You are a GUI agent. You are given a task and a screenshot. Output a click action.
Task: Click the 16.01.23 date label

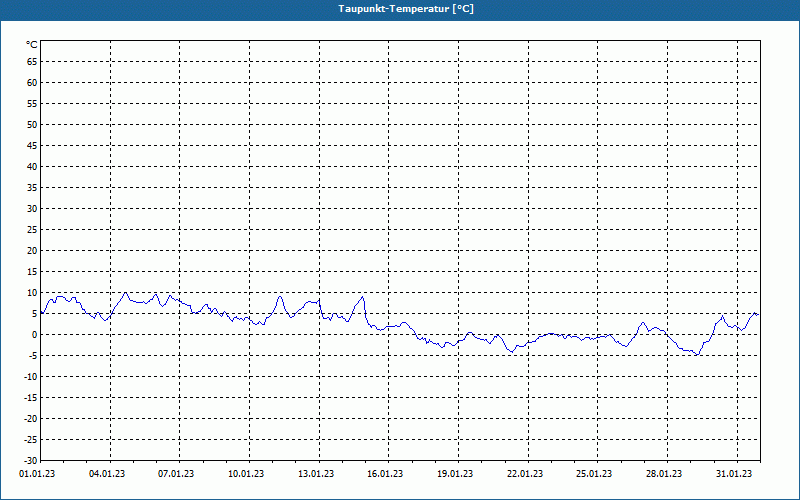coord(385,474)
